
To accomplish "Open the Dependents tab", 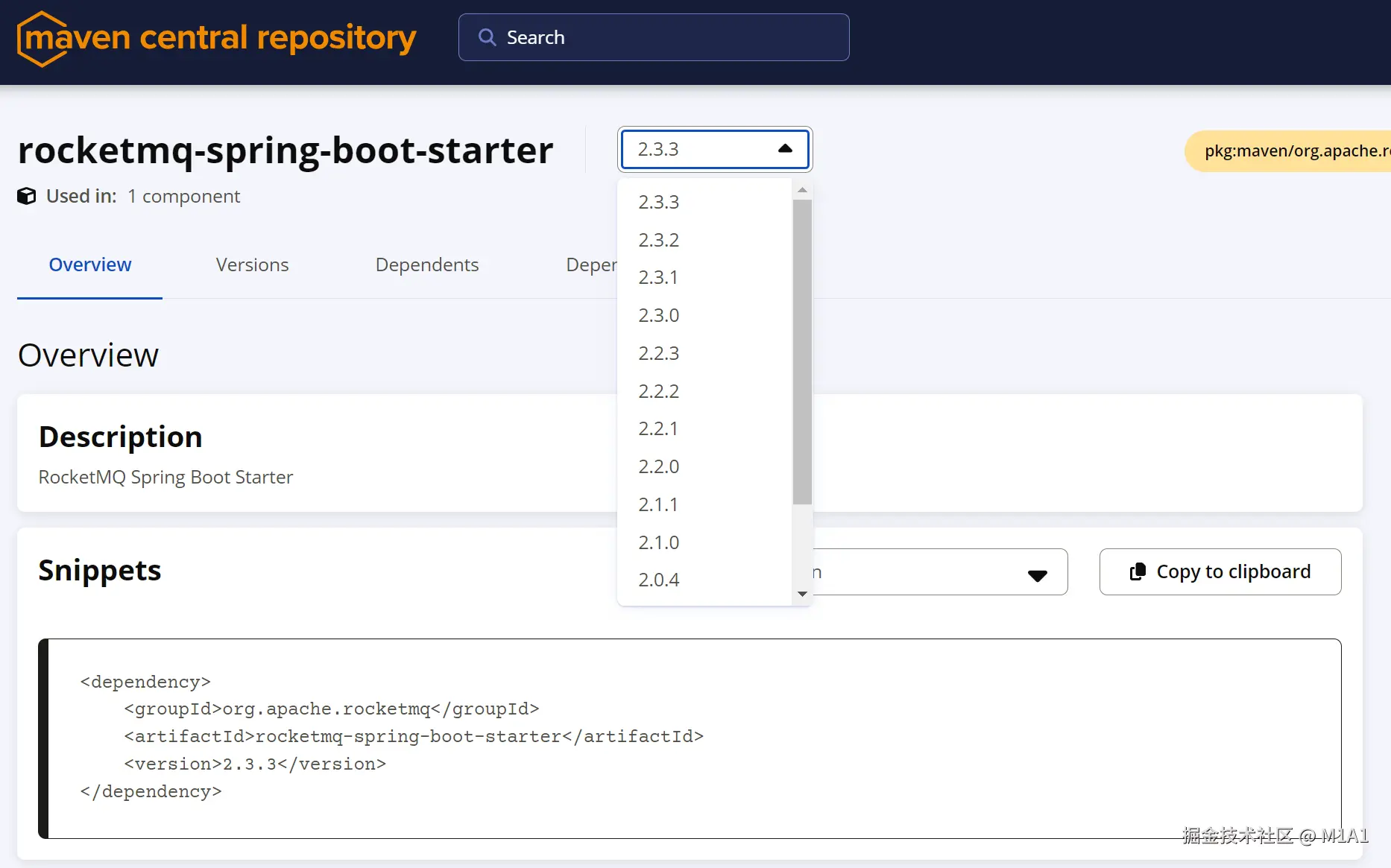I will [x=427, y=264].
